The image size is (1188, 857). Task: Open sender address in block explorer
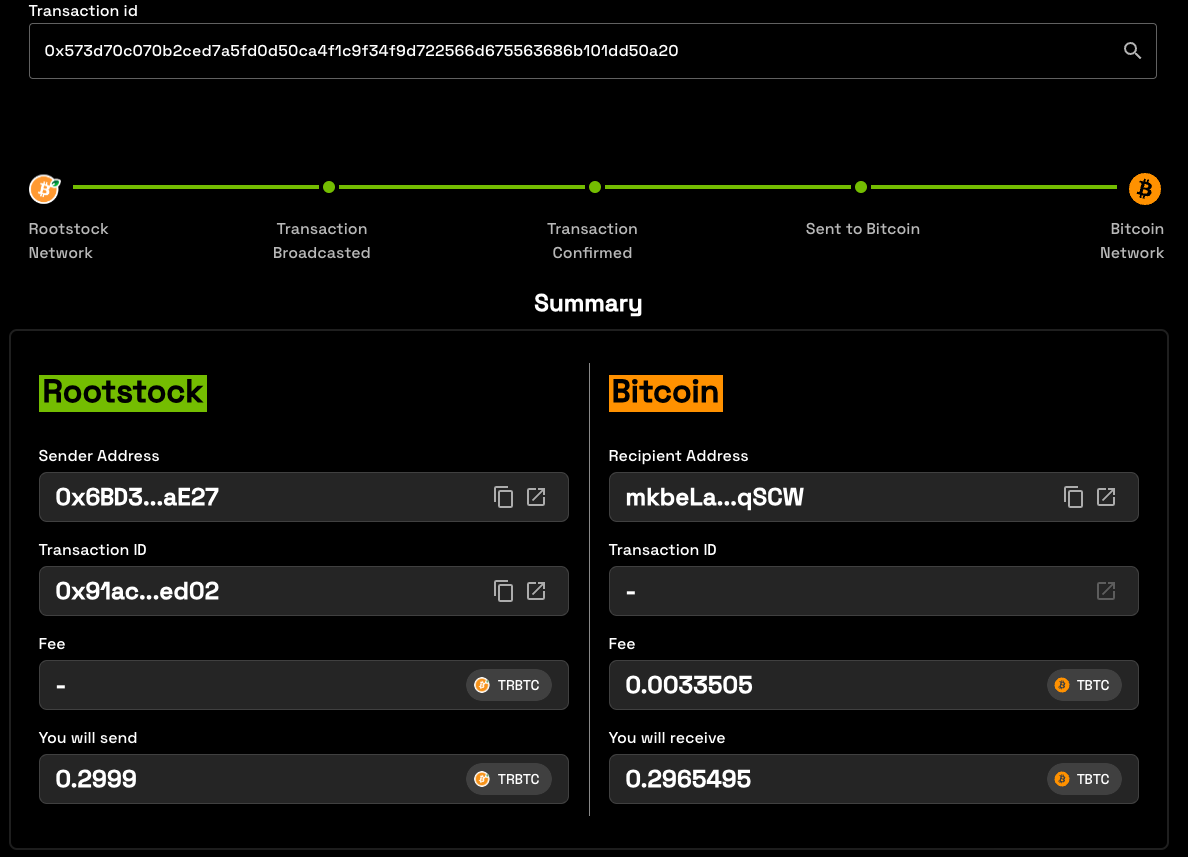[536, 497]
